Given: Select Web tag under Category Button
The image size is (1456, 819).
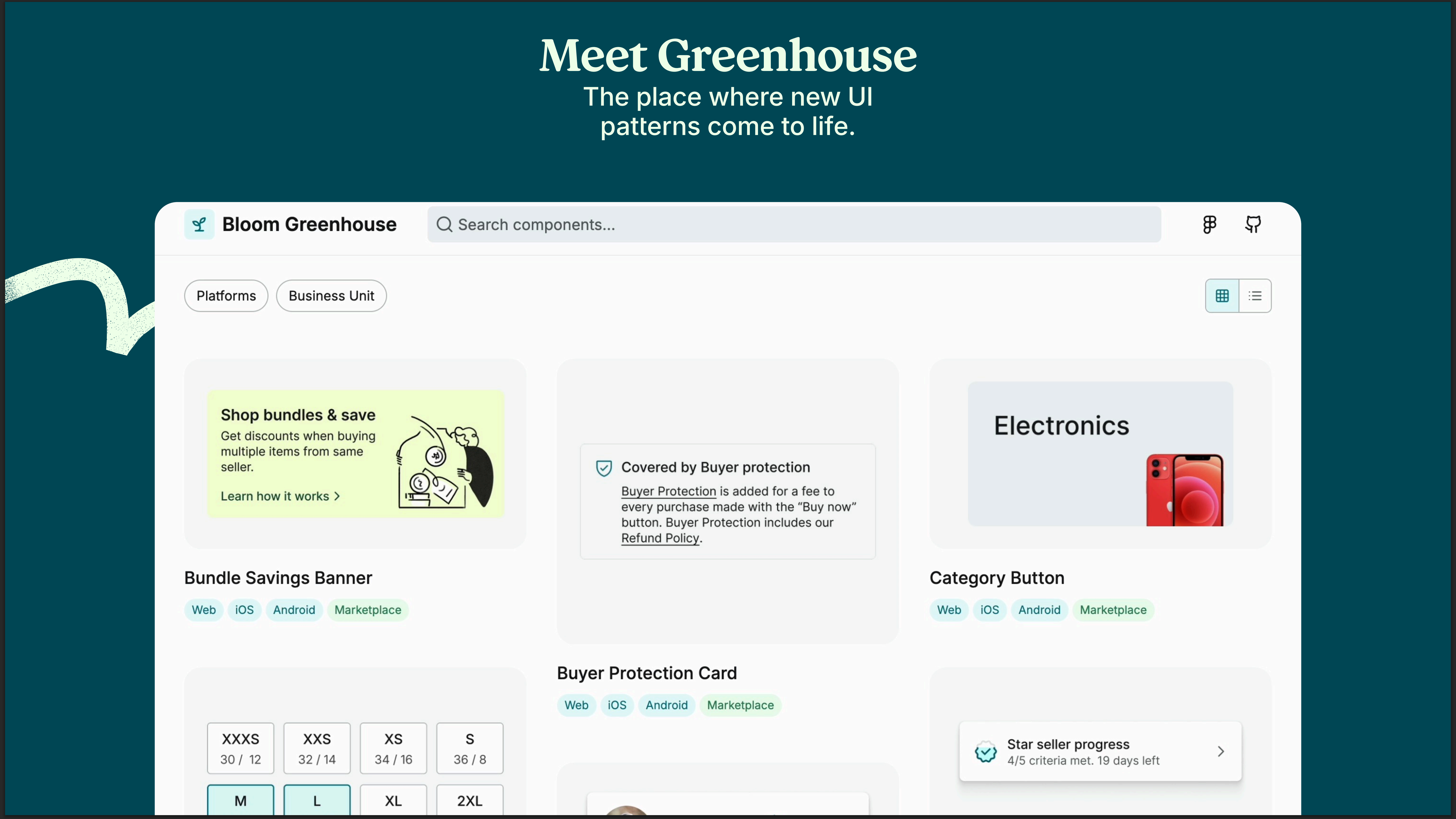Looking at the screenshot, I should 949,610.
